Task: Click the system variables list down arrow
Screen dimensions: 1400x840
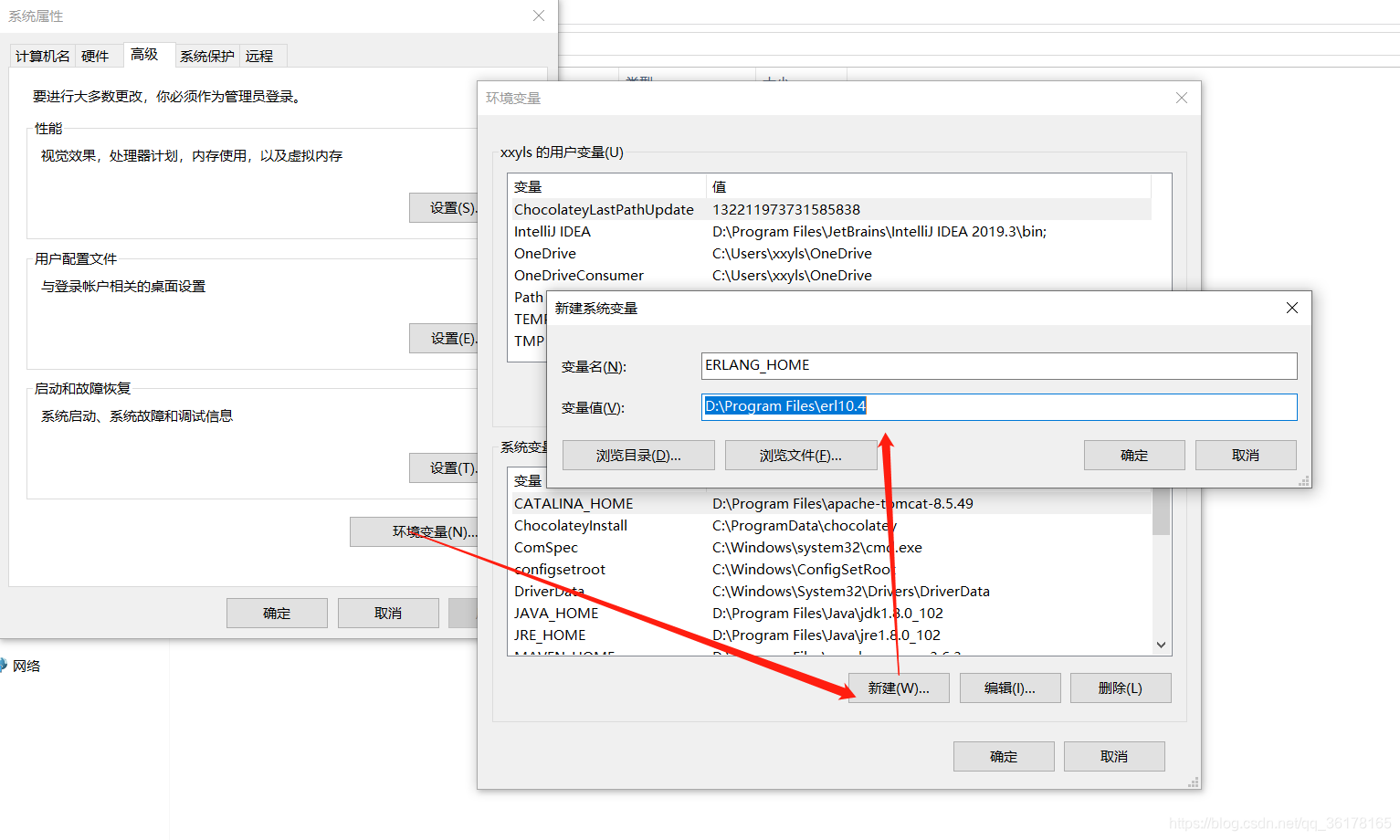Action: coord(1161,645)
